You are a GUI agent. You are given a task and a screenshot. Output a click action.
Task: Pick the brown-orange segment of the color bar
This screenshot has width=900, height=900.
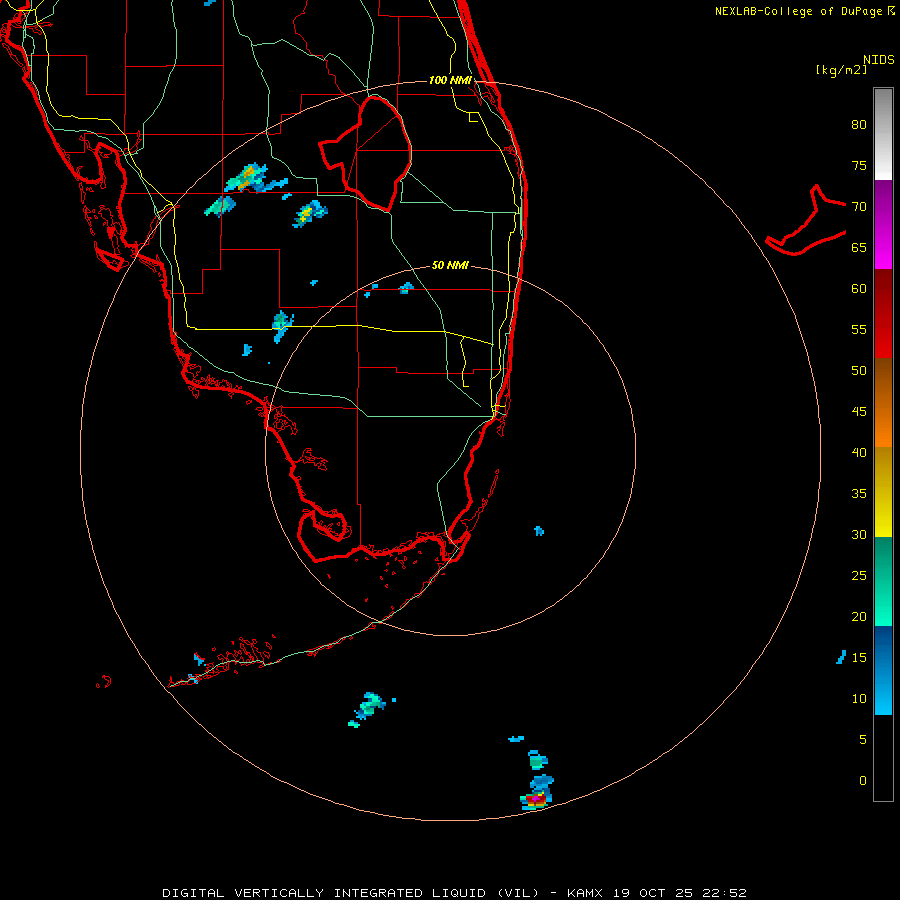883,402
